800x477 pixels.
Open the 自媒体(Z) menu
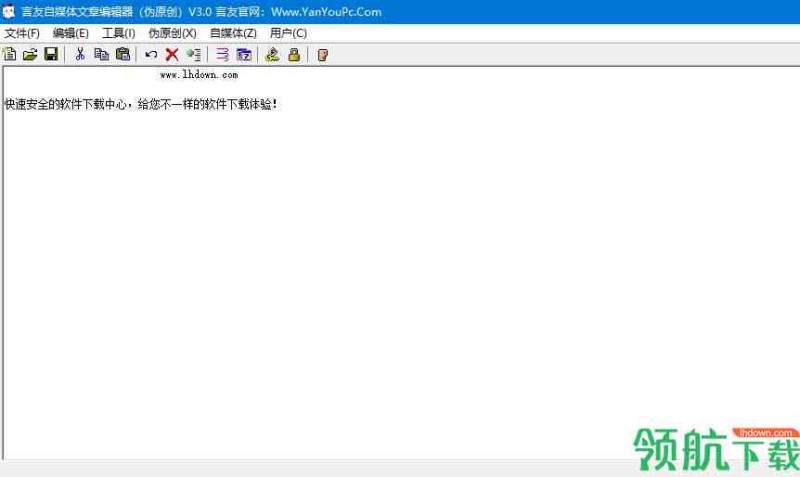click(x=233, y=33)
